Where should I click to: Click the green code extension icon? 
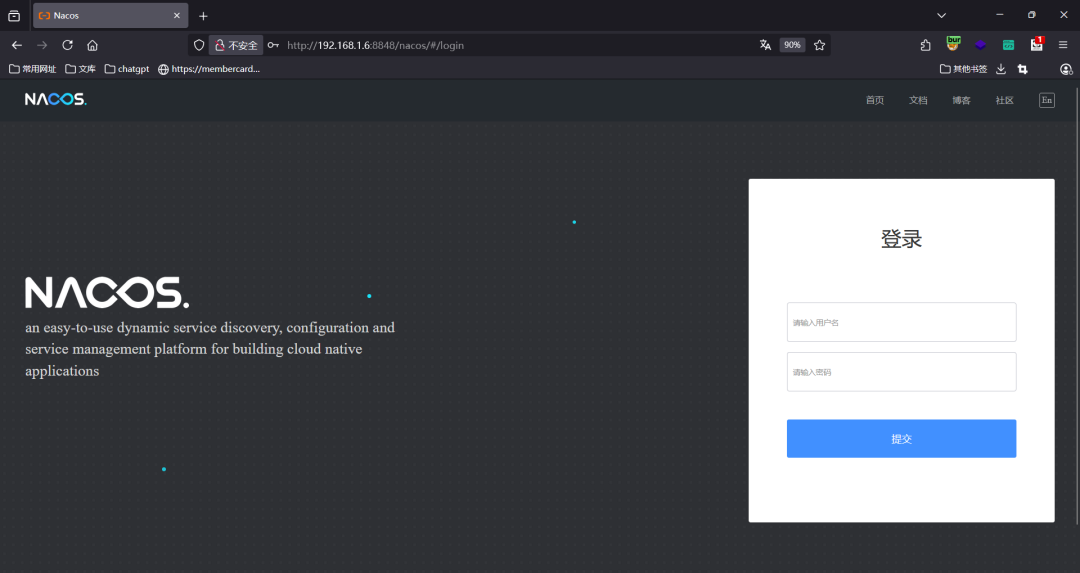tap(1008, 45)
